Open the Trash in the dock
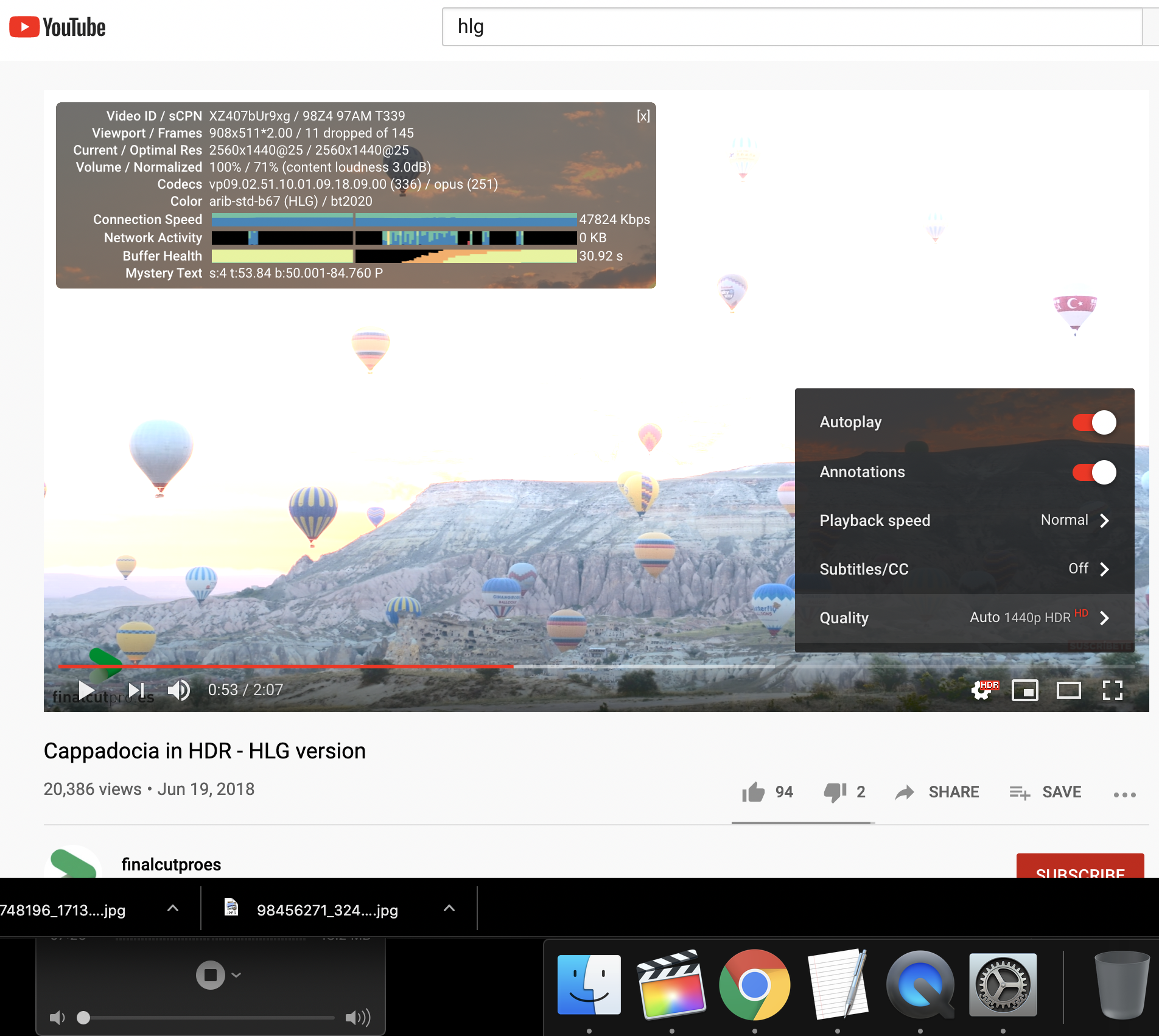This screenshot has height=1036, width=1159. click(1121, 984)
